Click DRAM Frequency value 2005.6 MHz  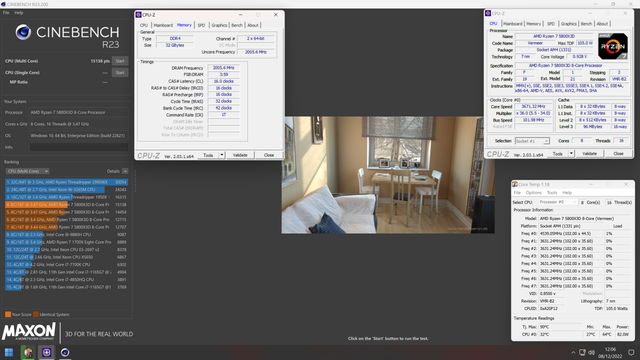(x=223, y=68)
